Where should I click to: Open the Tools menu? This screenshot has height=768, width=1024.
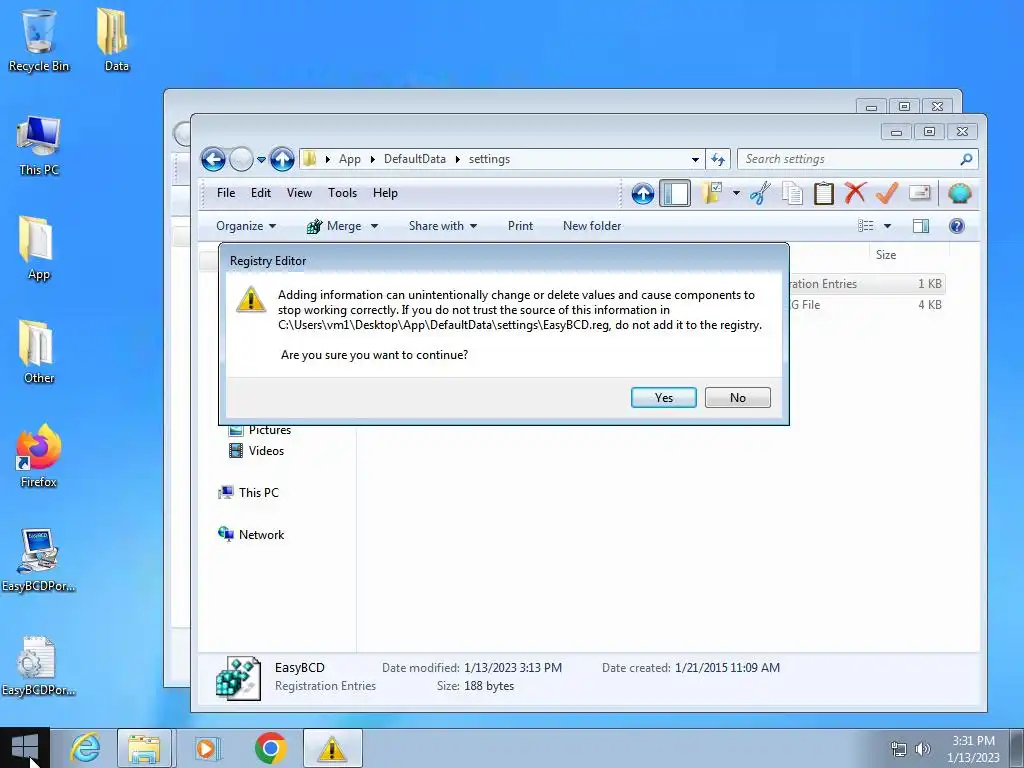click(342, 193)
